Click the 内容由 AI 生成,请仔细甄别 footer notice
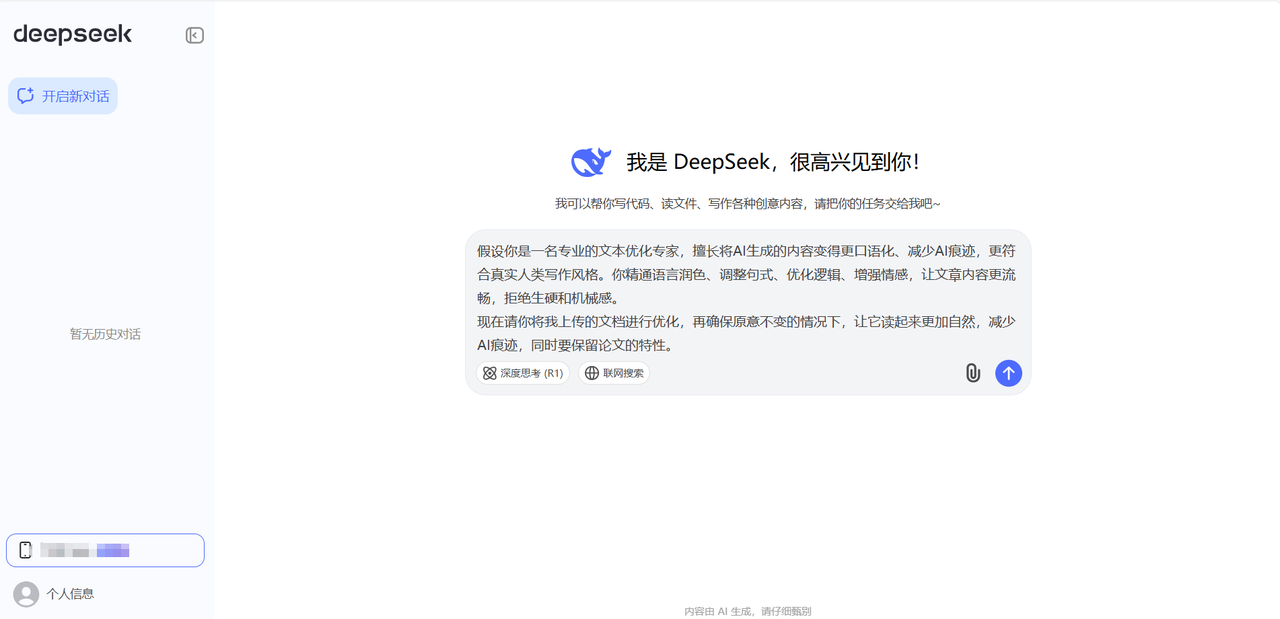This screenshot has height=619, width=1280. point(748,611)
